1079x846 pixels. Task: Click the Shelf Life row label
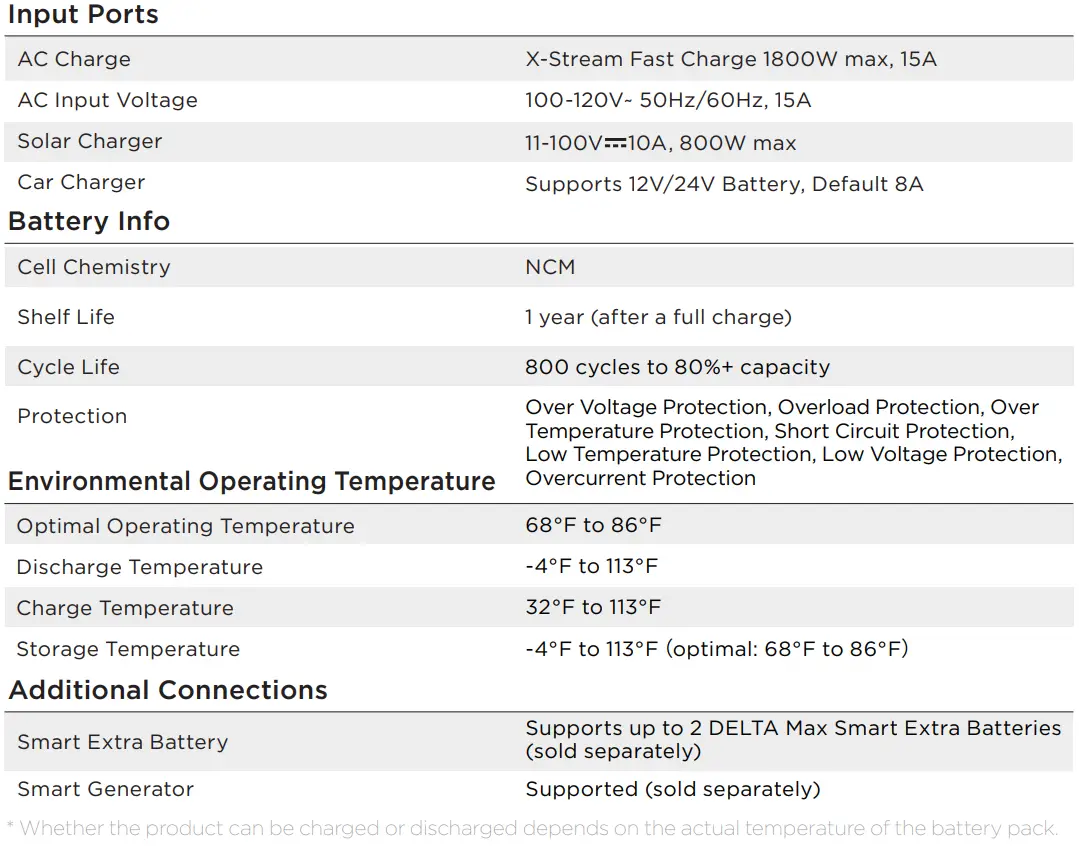pyautogui.click(x=66, y=317)
